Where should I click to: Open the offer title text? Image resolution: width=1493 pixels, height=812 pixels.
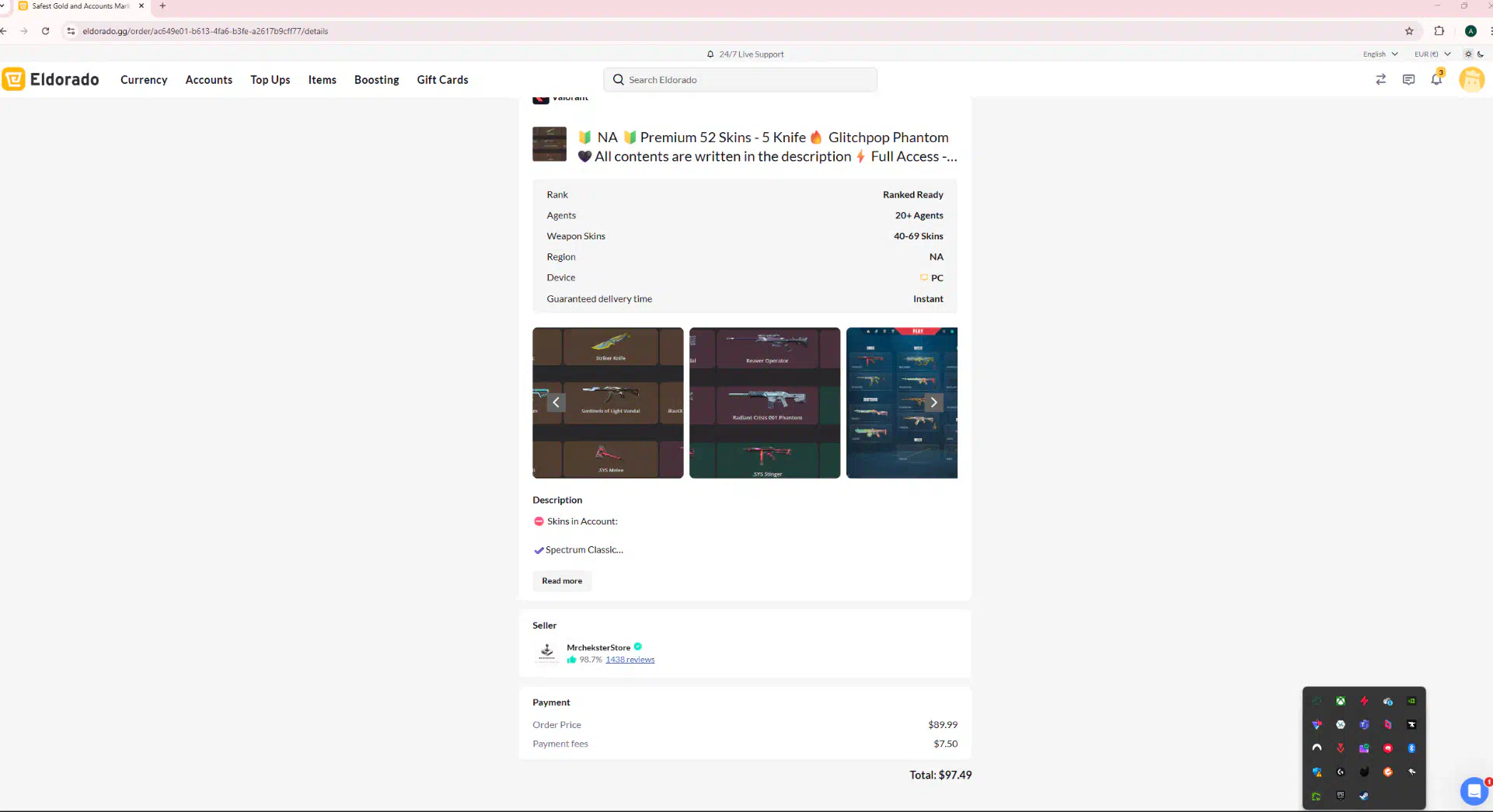click(767, 147)
